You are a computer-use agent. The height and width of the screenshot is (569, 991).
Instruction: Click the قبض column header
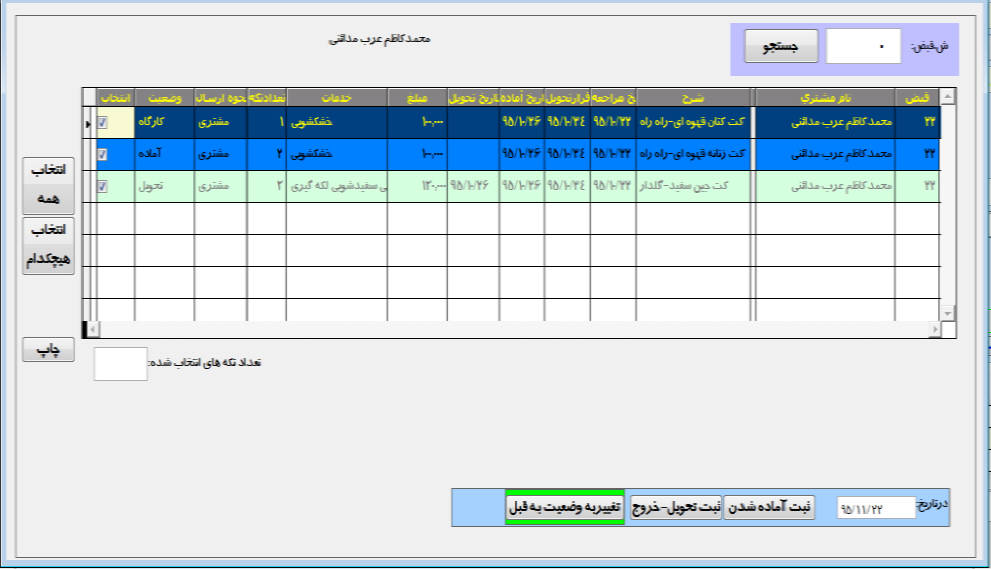click(918, 98)
